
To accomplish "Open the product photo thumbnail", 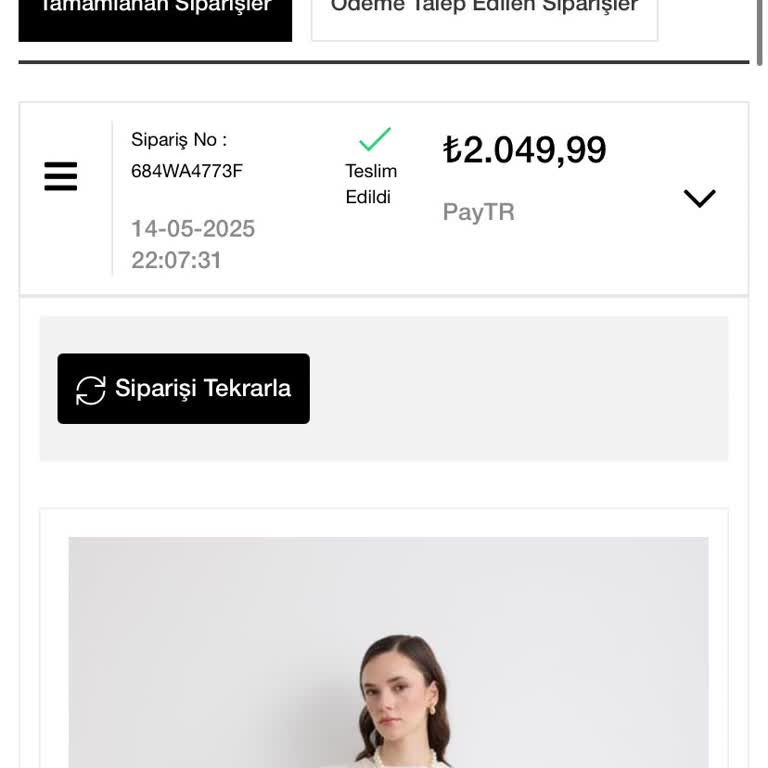I will click(388, 652).
